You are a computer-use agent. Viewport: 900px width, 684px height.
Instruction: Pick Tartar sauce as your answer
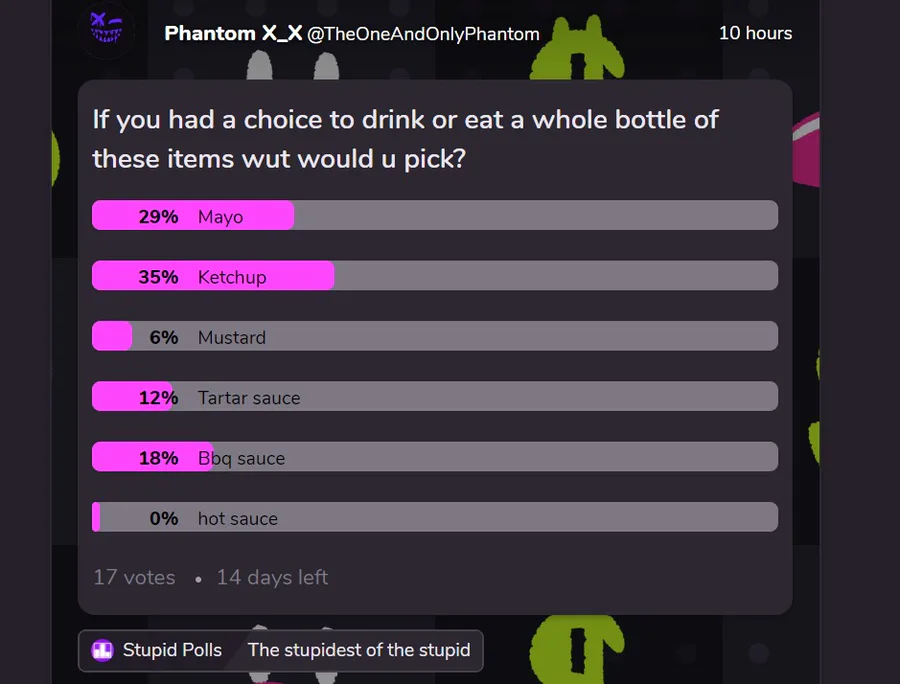[x=435, y=397]
